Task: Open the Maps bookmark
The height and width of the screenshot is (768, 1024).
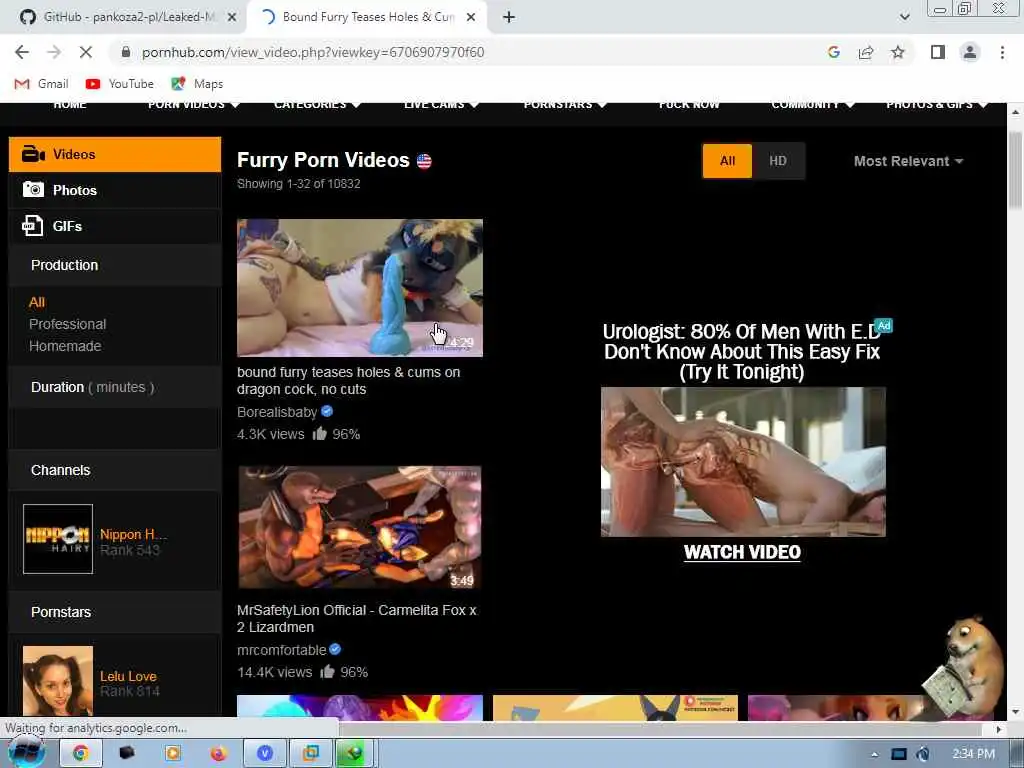Action: pos(197,84)
